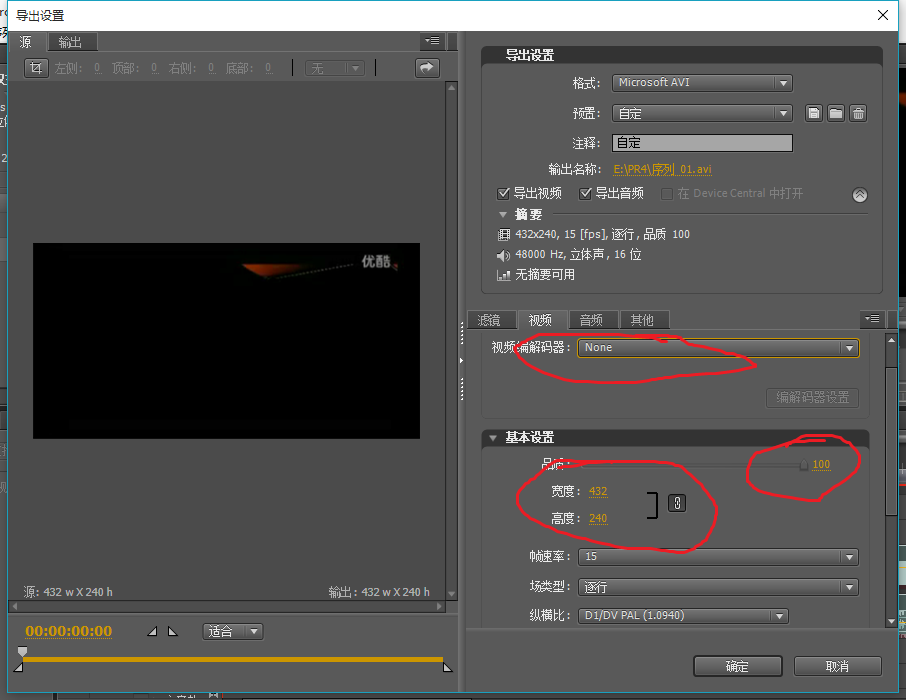Viewport: 906px width, 700px height.
Task: Click the summary line 48000 Hz, 立体声, 16 位
Action: tap(578, 254)
